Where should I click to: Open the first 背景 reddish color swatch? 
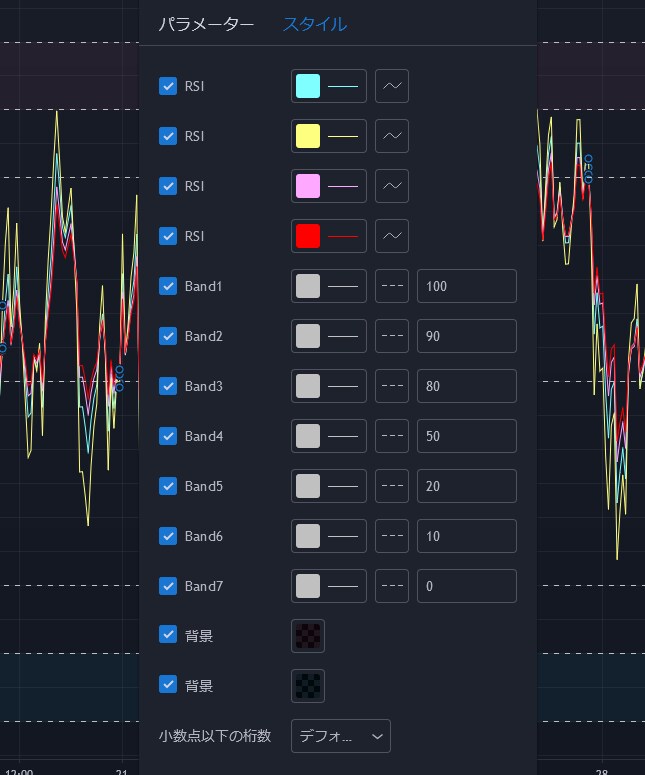coord(308,636)
